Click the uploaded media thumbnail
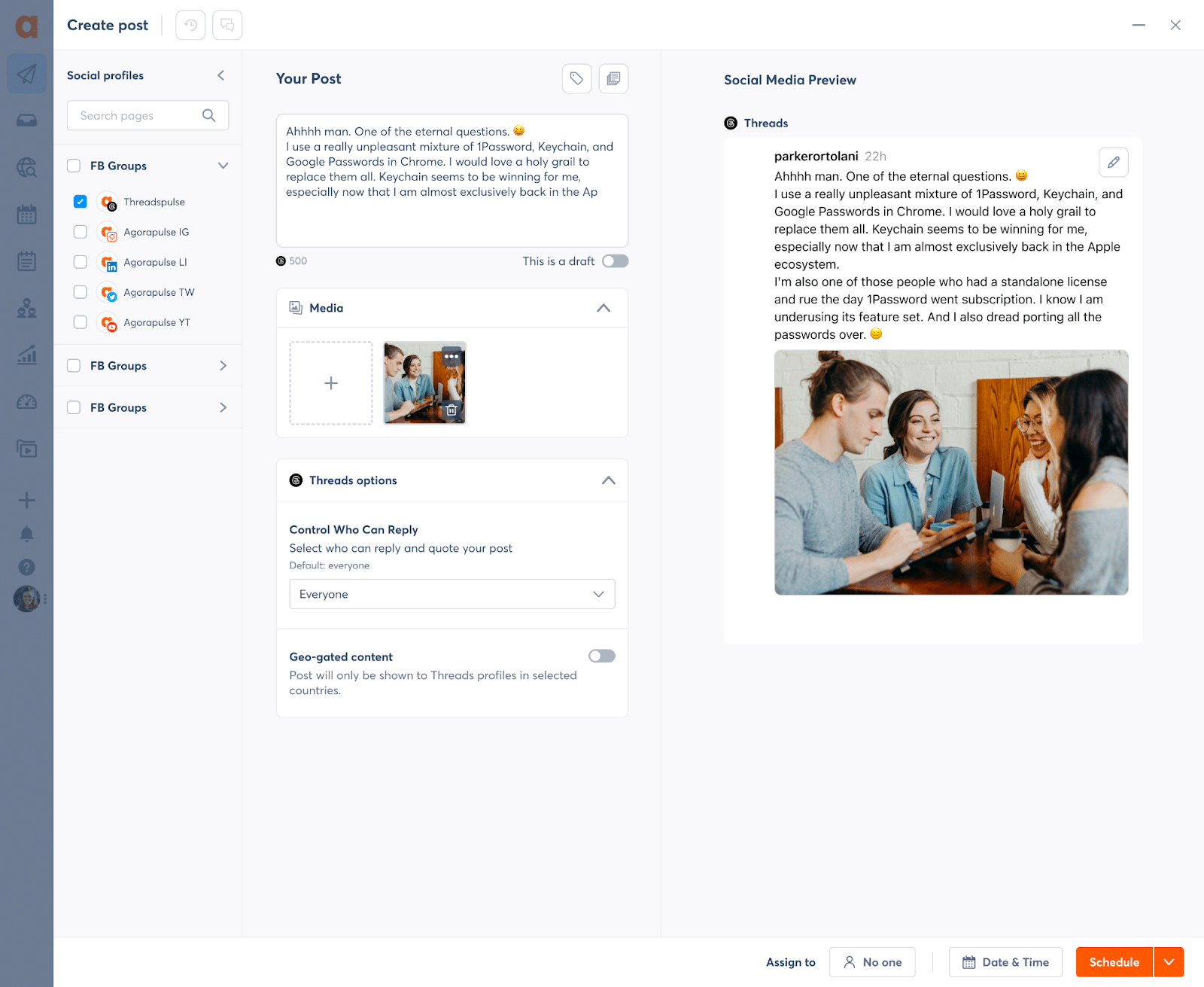This screenshot has width=1204, height=987. tap(424, 383)
